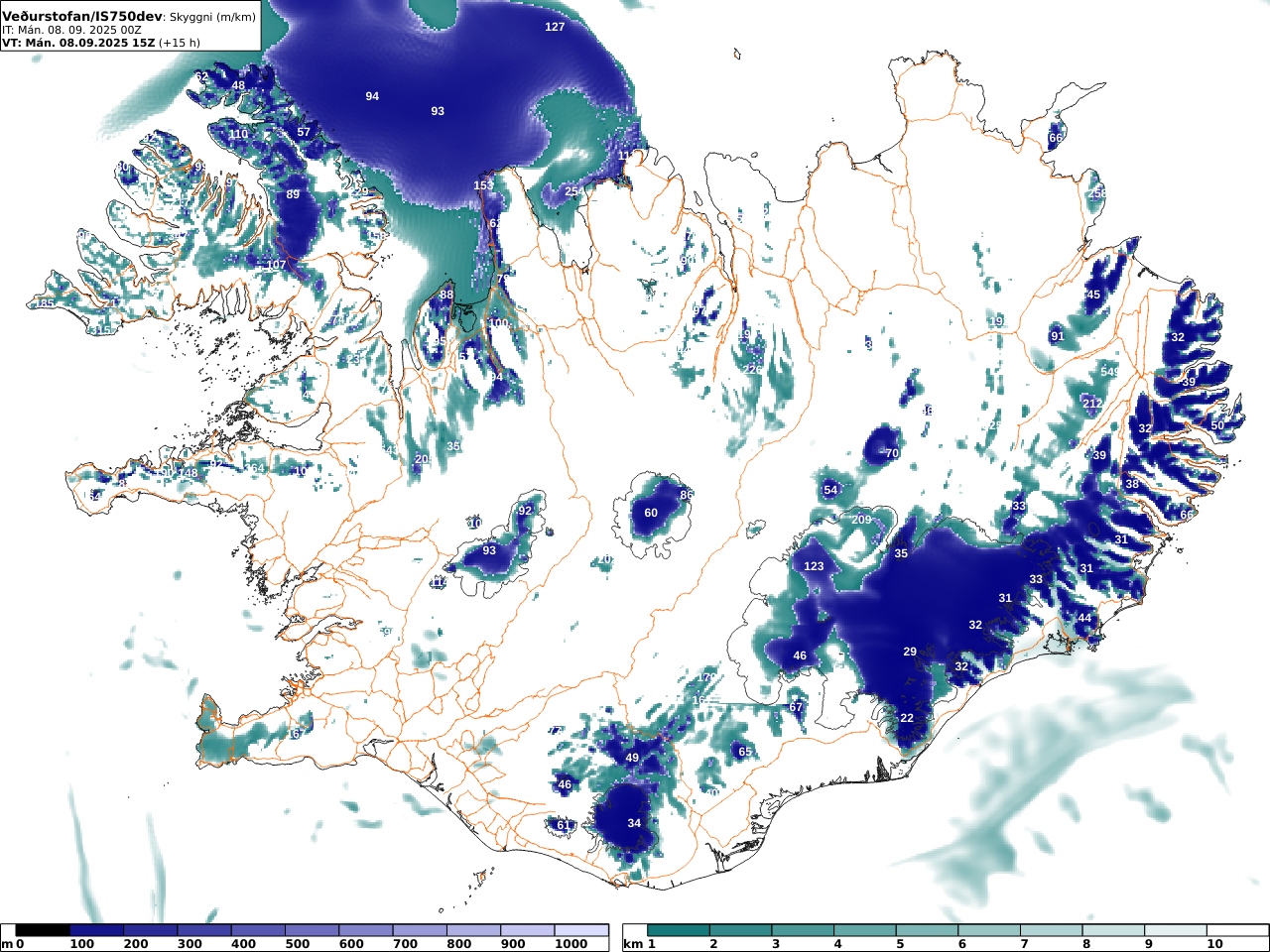Click the map value 22 near the south coast
The height and width of the screenshot is (952, 1270).
[907, 718]
